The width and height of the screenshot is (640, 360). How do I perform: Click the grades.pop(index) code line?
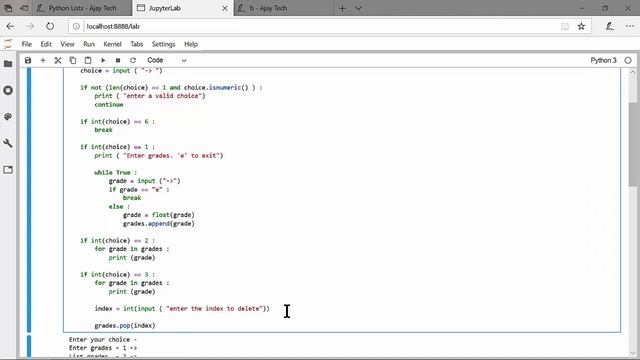(x=125, y=325)
